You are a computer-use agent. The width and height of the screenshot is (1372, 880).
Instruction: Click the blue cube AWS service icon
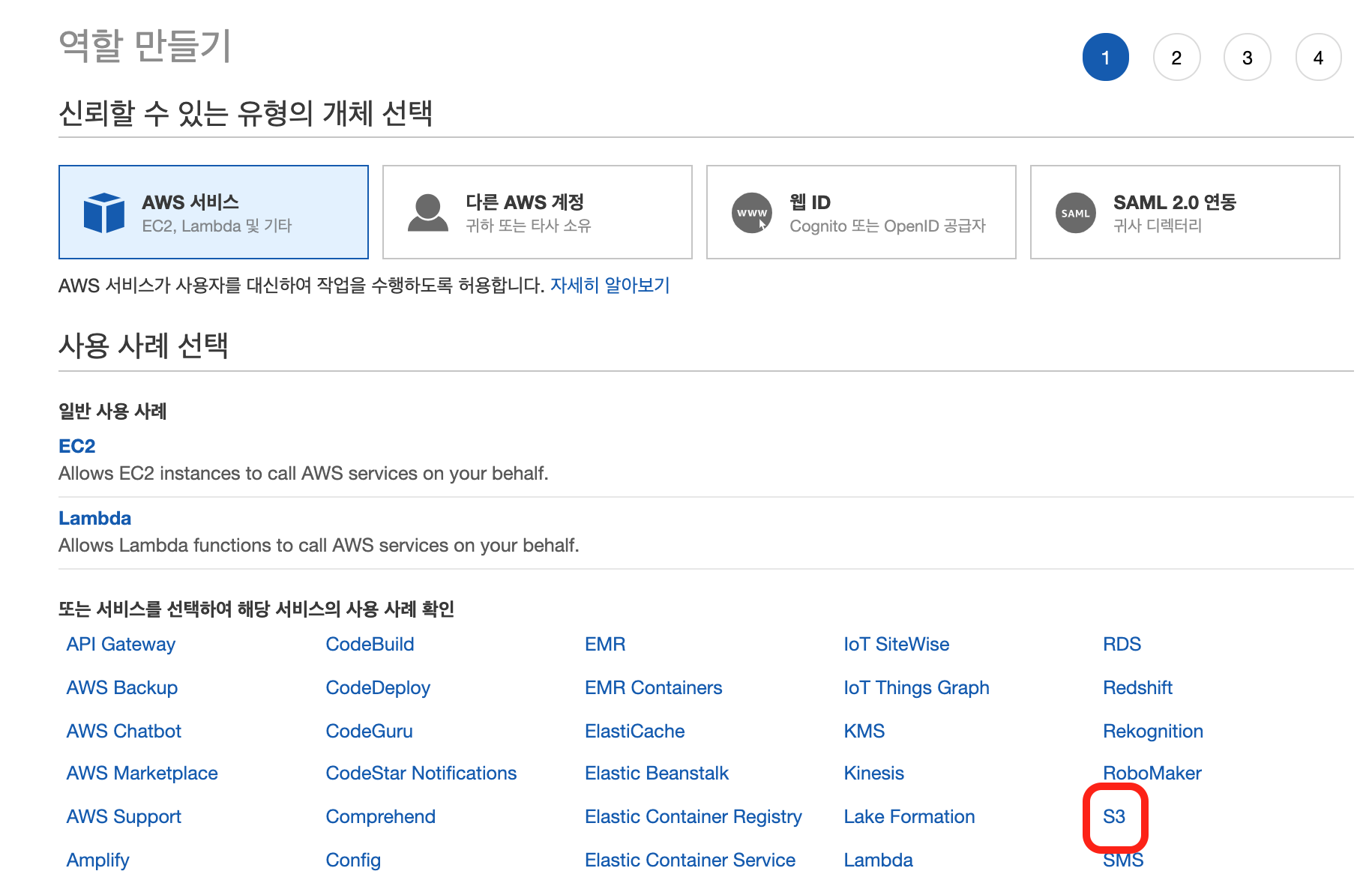tap(104, 213)
